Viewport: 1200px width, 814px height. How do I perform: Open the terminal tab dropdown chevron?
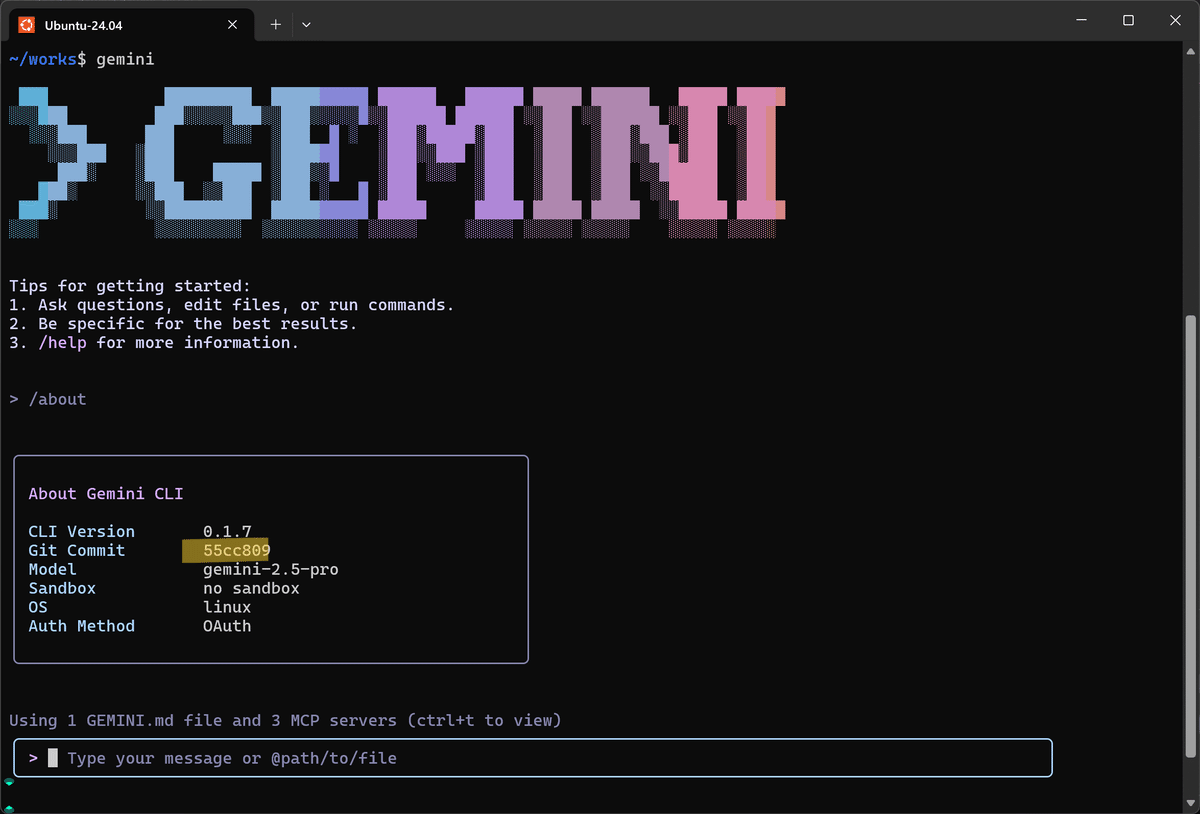[306, 24]
